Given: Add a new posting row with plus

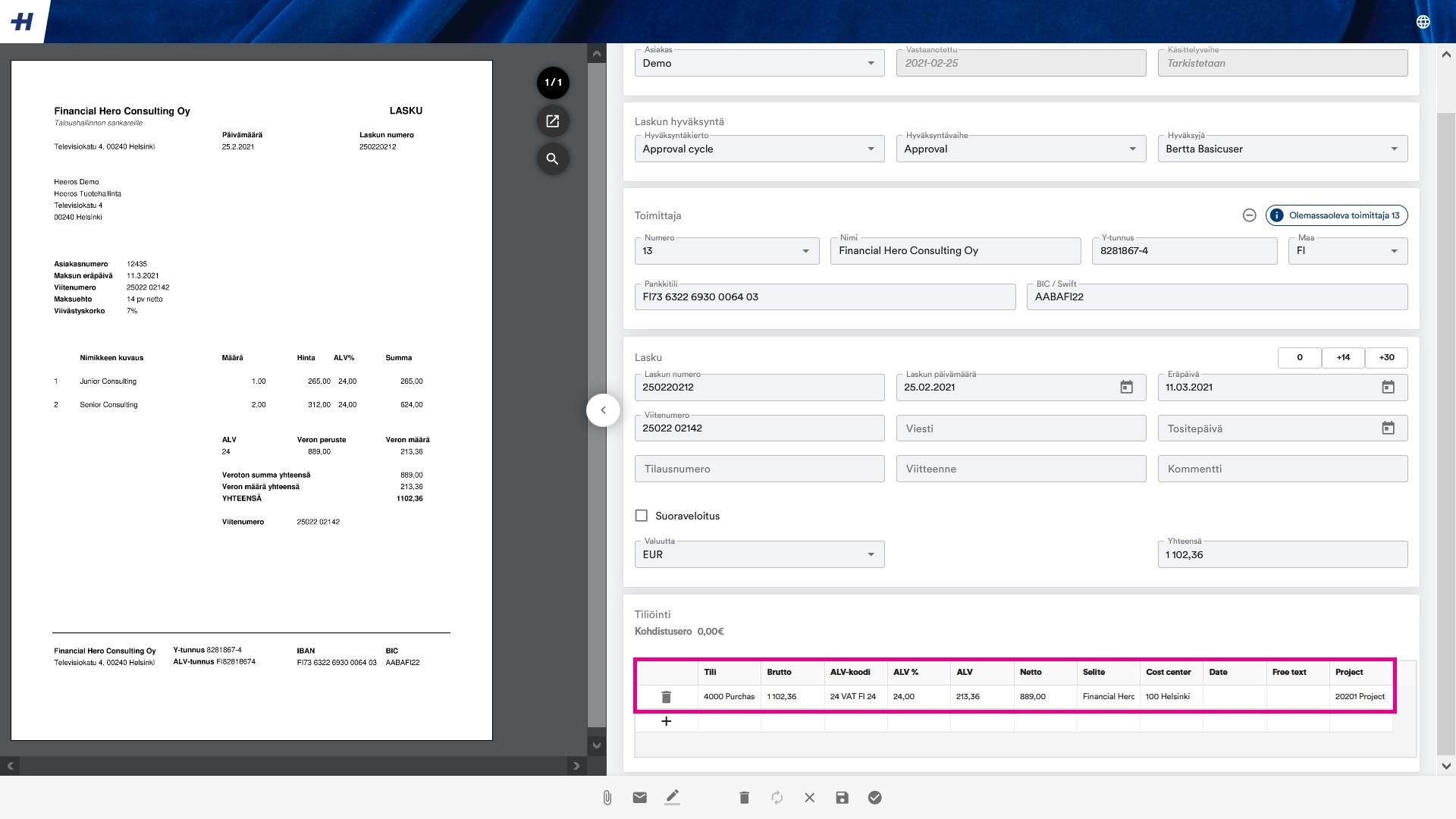Looking at the screenshot, I should click(667, 721).
